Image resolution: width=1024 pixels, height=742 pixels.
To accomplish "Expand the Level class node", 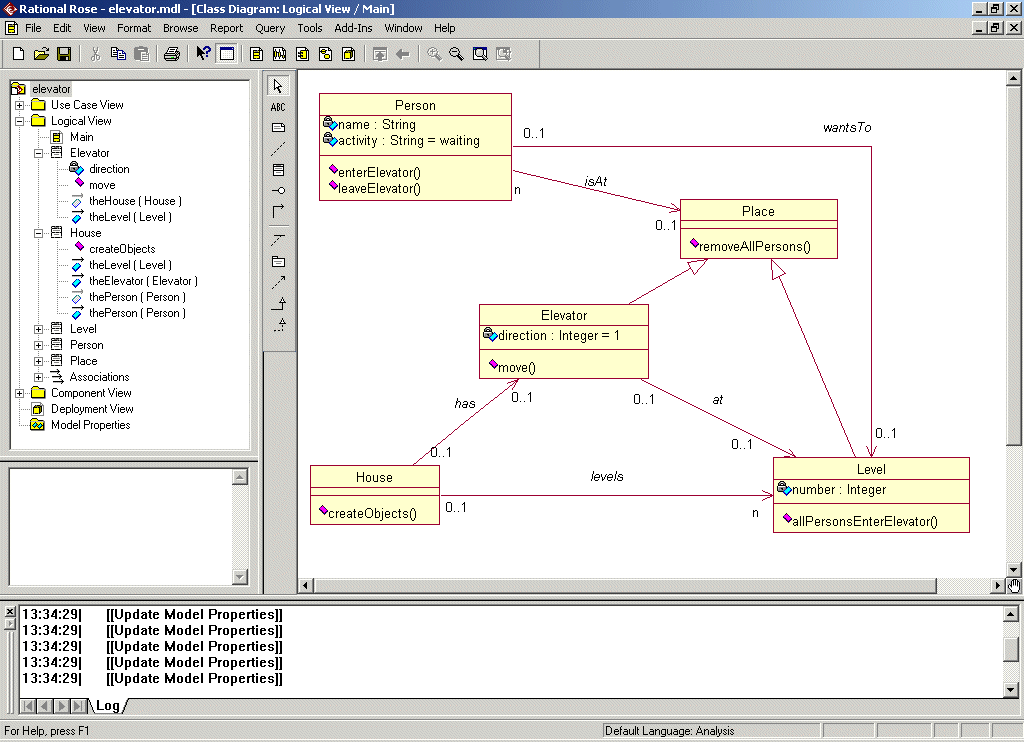I will [39, 329].
